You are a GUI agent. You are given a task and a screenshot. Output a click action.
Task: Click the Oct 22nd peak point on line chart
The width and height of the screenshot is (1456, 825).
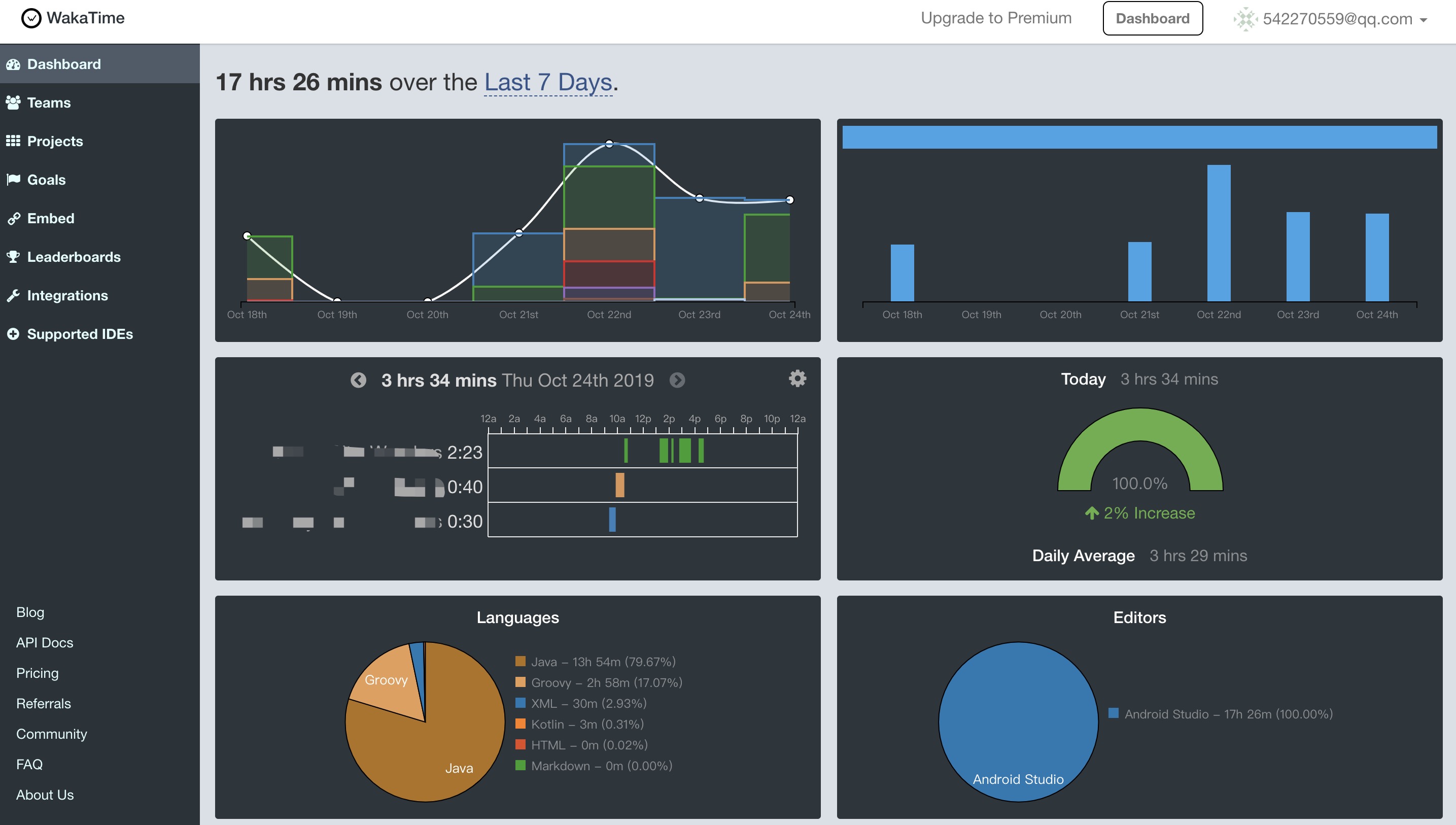tap(609, 144)
